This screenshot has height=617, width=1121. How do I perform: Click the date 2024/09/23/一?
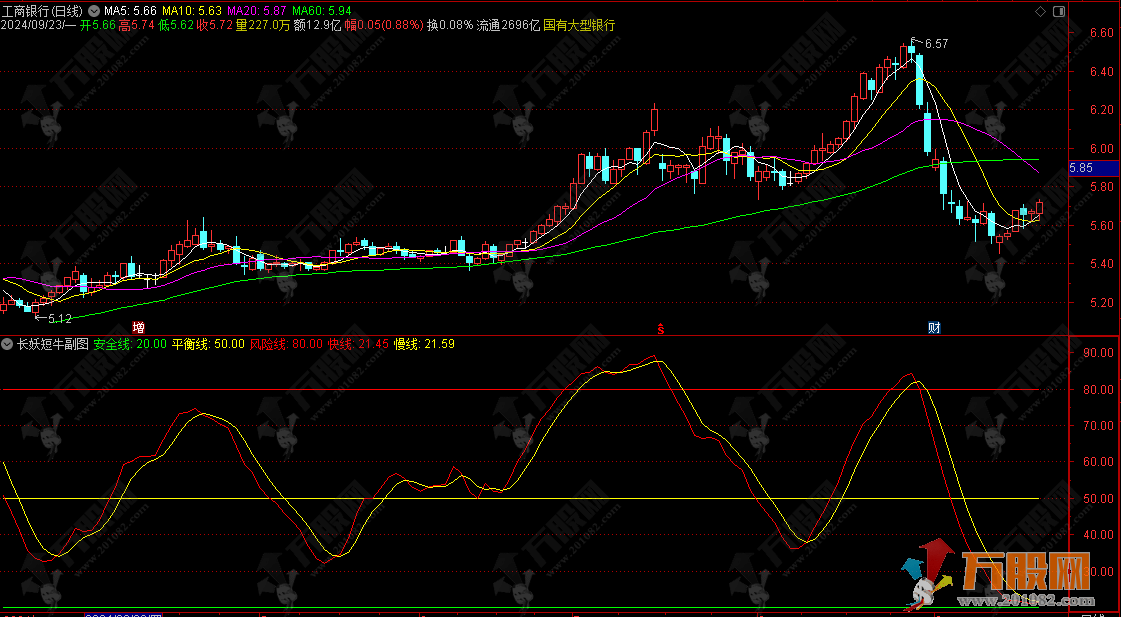[x=39, y=25]
